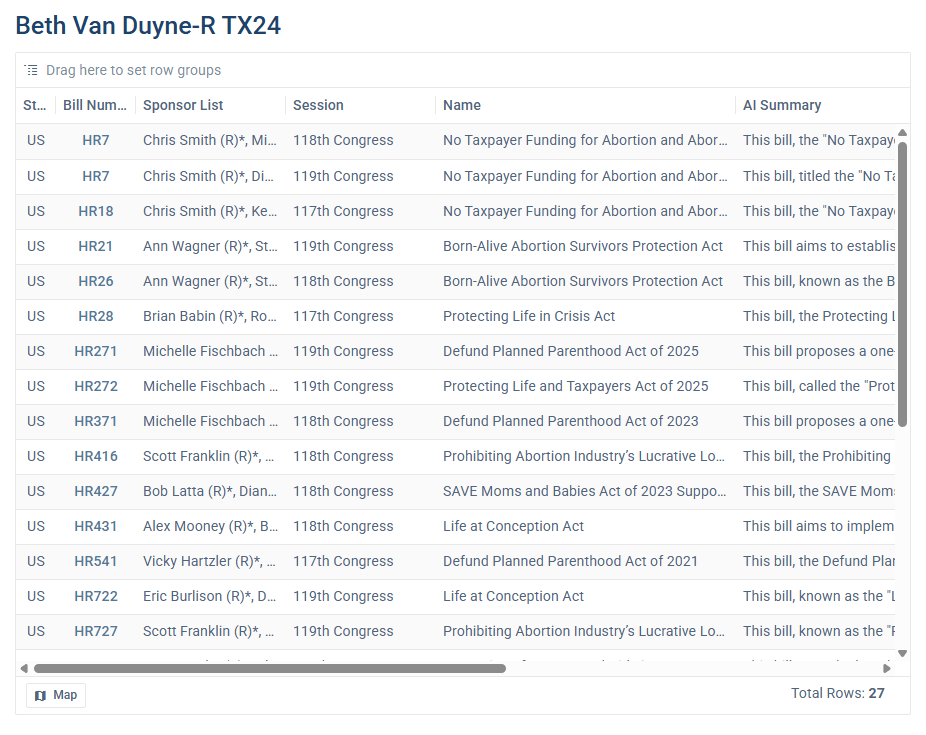Click the vertical scrollbar thumb
The height and width of the screenshot is (735, 926).
click(902, 285)
